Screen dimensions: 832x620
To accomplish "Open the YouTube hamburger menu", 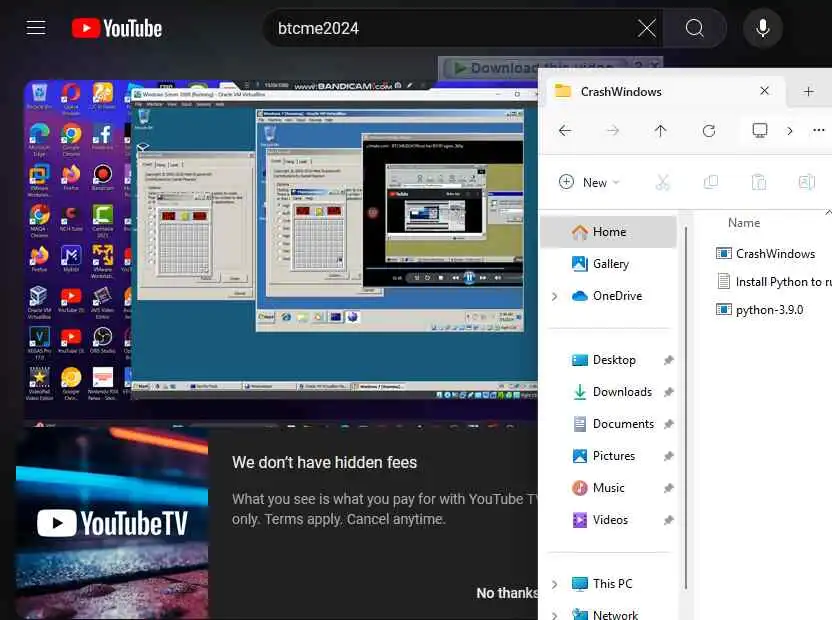I will (36, 28).
